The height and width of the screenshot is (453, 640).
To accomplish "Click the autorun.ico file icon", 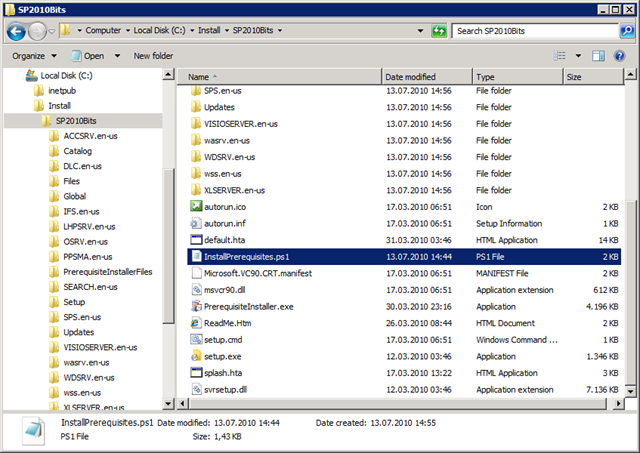I will [x=196, y=207].
